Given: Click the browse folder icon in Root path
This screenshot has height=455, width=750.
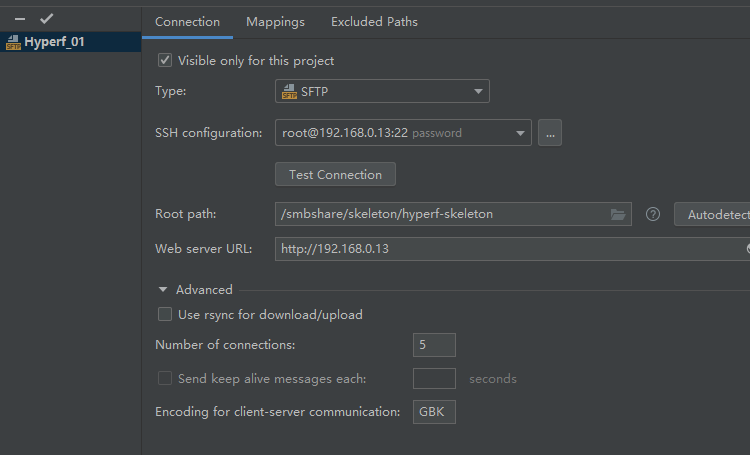Looking at the screenshot, I should [x=618, y=214].
